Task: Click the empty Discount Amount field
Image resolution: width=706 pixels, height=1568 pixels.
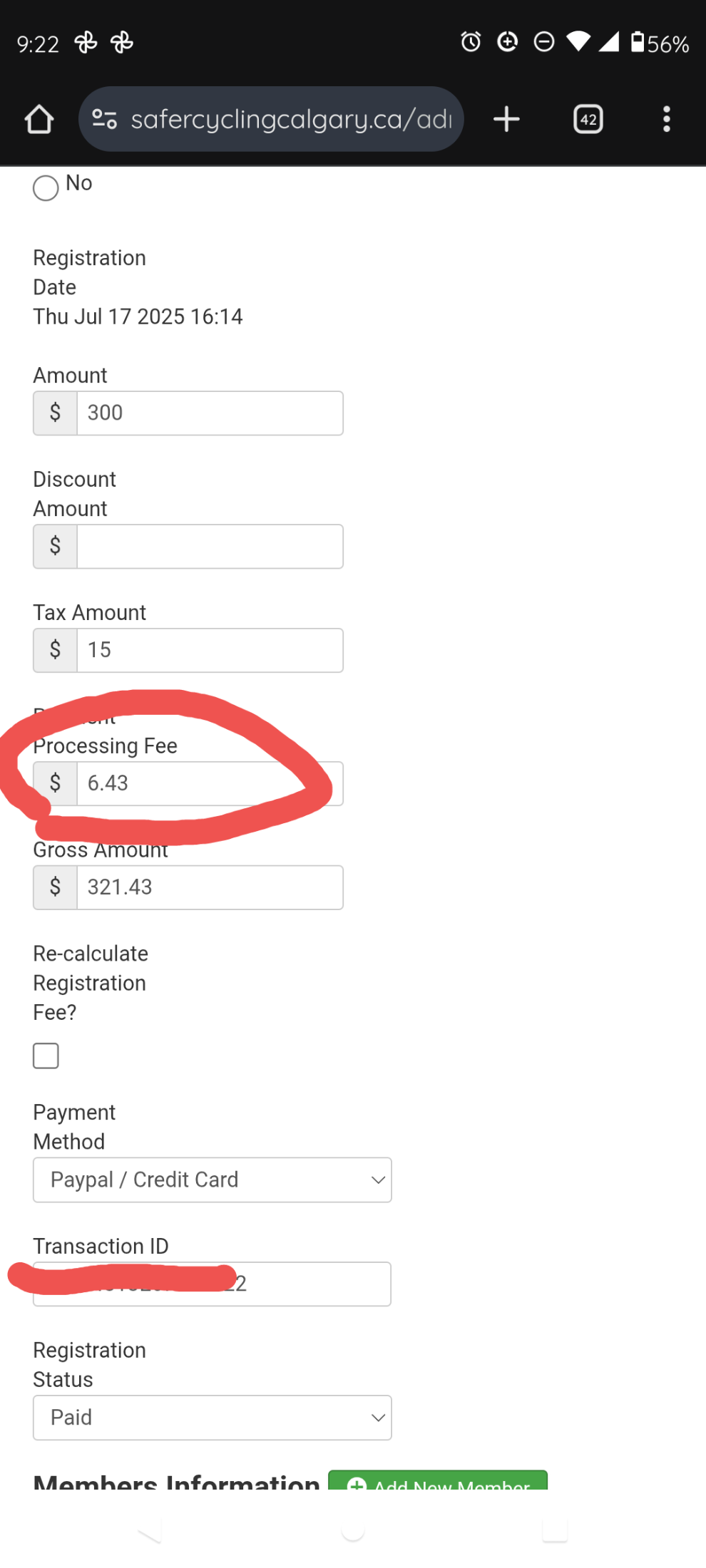Action: click(x=210, y=547)
